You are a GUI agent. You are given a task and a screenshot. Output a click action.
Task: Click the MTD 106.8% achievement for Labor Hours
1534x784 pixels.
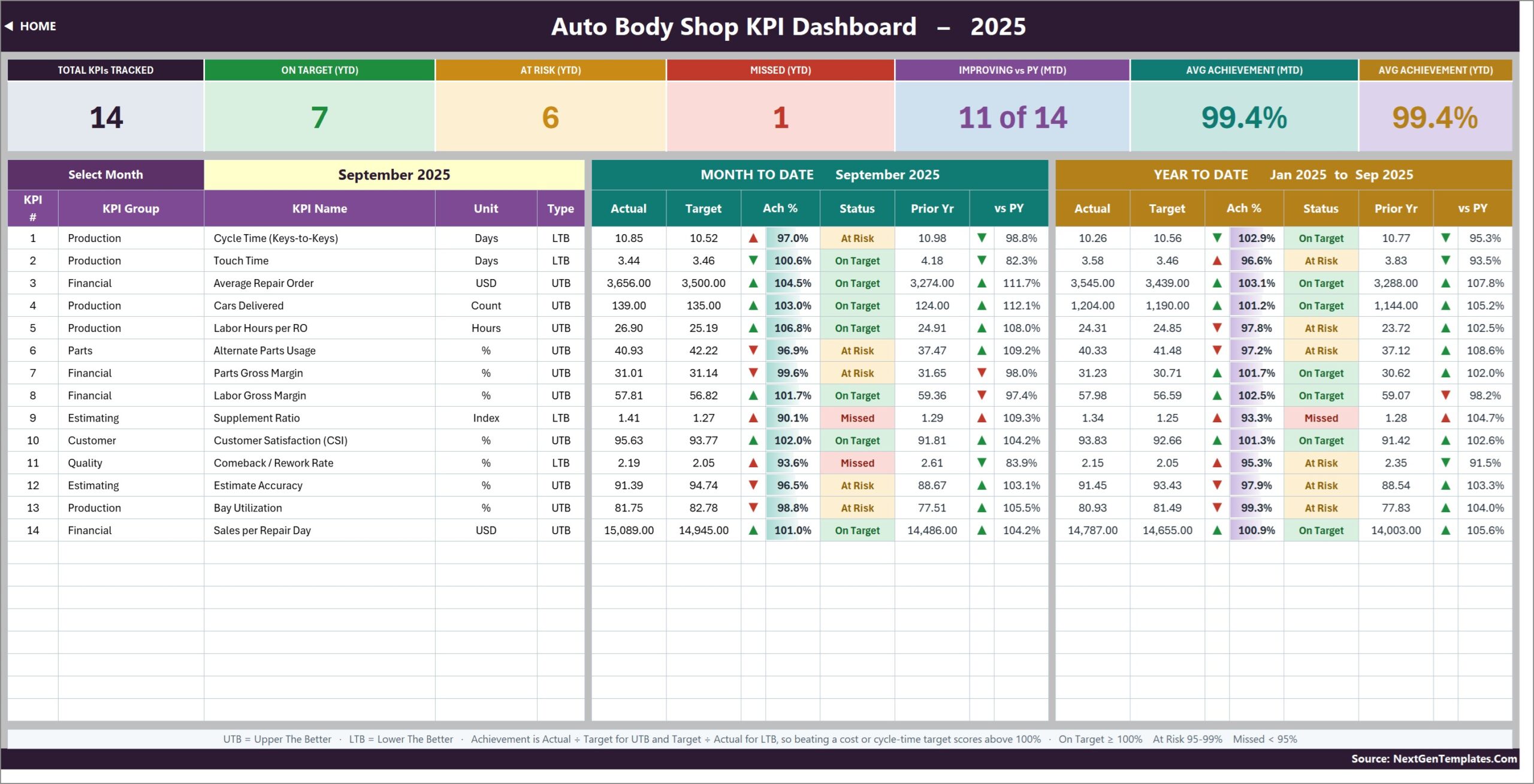[792, 328]
